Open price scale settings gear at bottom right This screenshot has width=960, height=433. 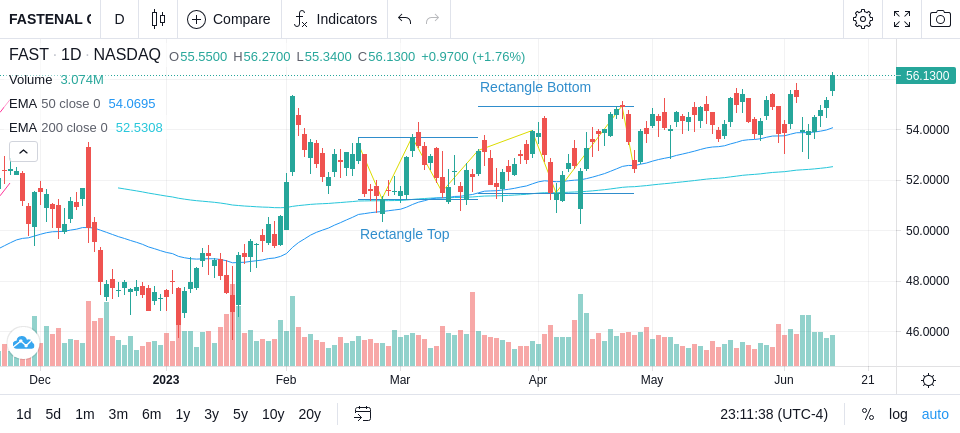point(928,380)
